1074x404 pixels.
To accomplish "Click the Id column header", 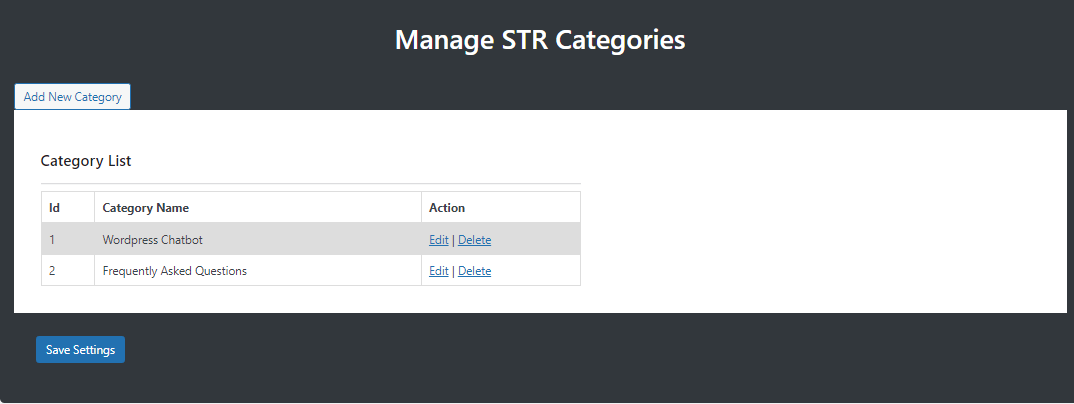I will 68,207.
